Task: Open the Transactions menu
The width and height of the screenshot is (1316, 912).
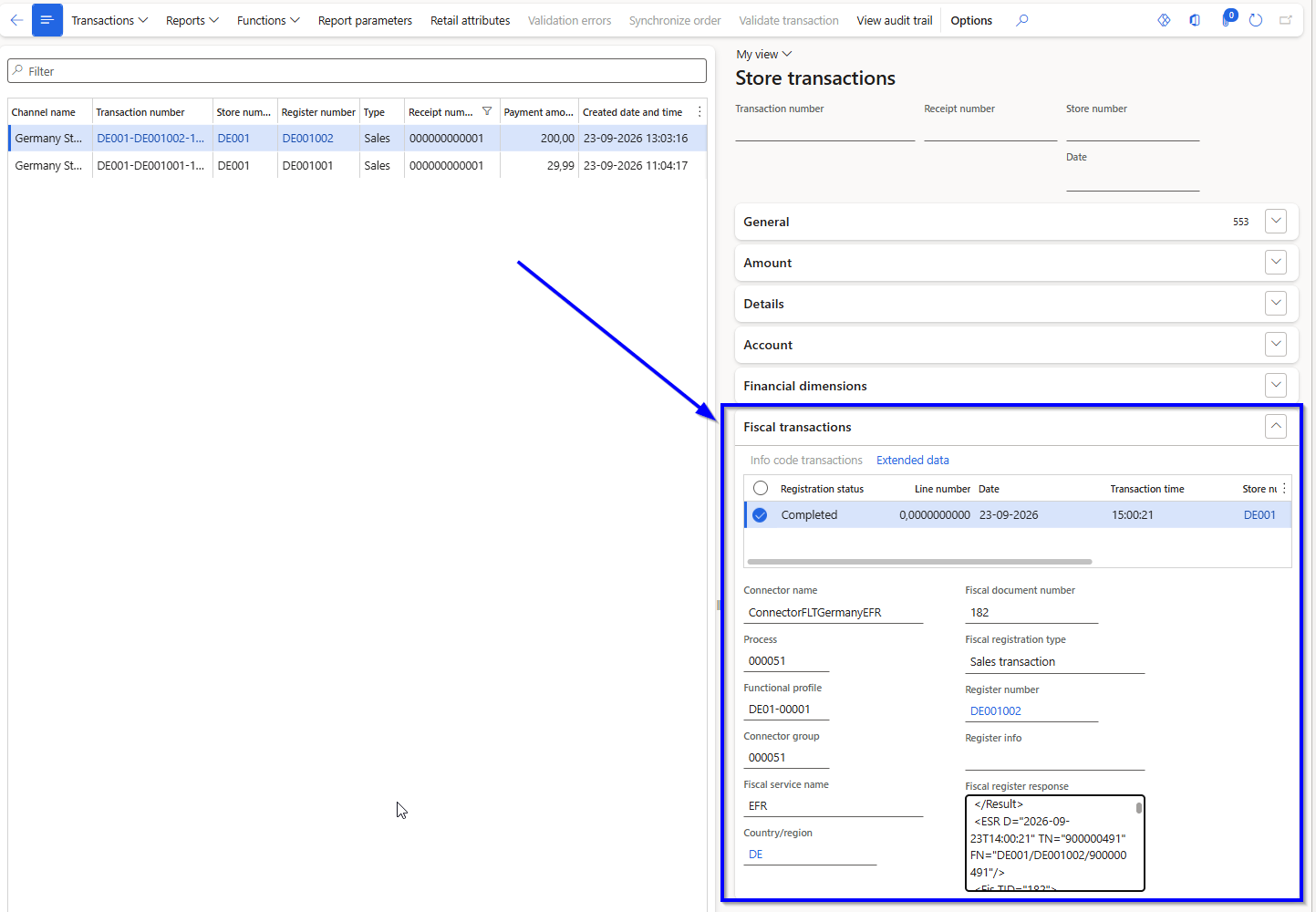Action: click(109, 20)
